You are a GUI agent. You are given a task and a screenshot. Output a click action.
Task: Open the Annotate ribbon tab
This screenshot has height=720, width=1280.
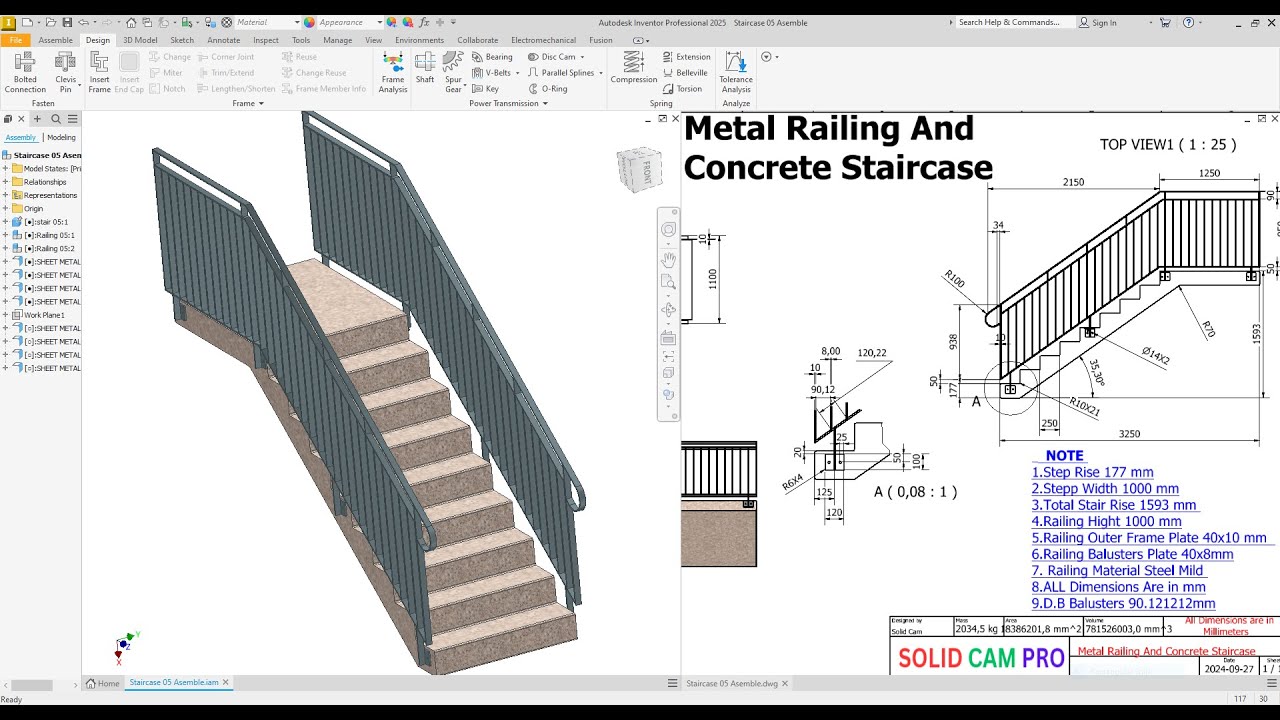tap(224, 40)
